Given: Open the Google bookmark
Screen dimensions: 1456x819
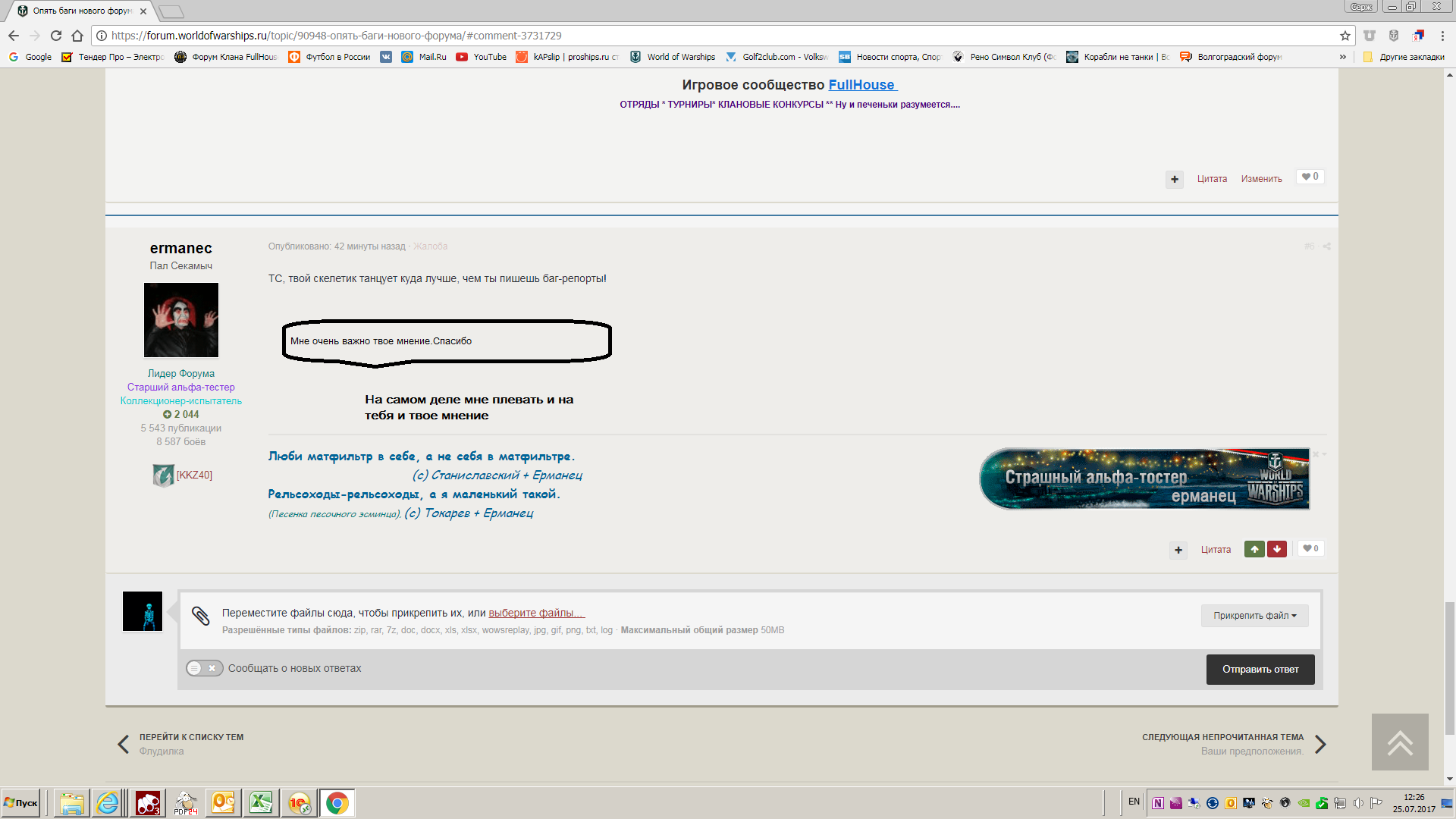Looking at the screenshot, I should point(30,57).
